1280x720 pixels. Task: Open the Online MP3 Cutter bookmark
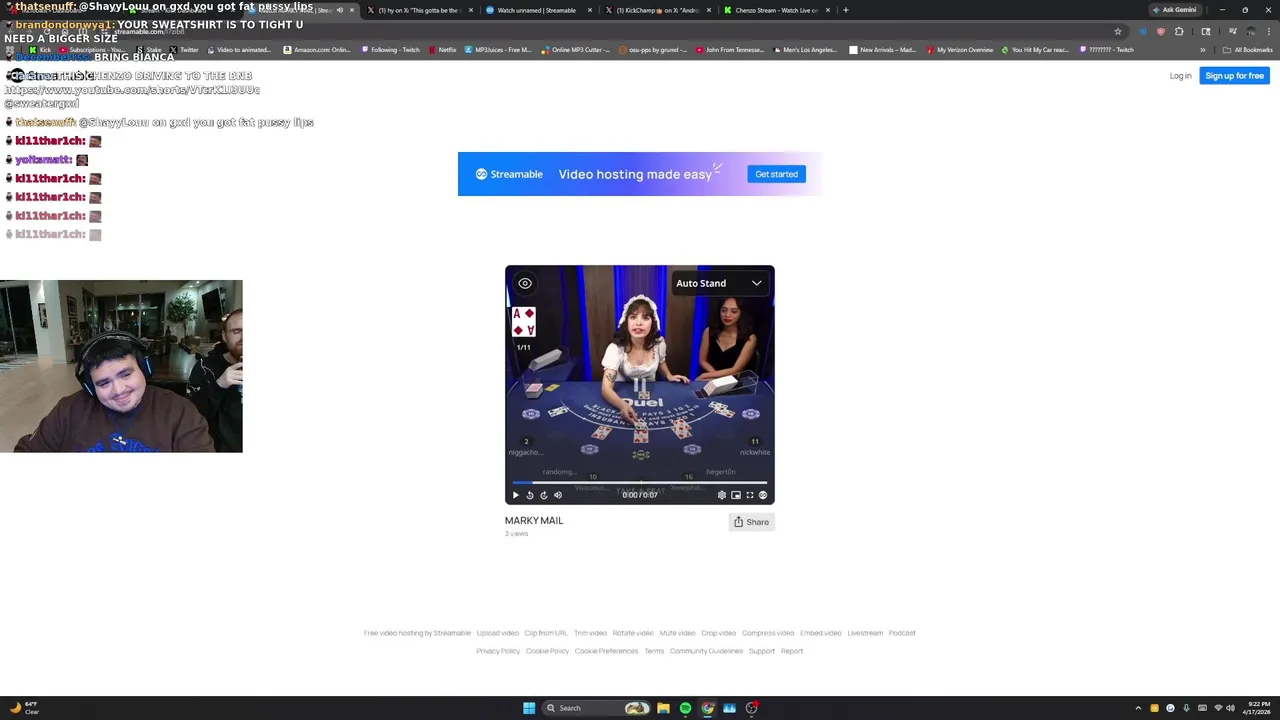coord(575,50)
